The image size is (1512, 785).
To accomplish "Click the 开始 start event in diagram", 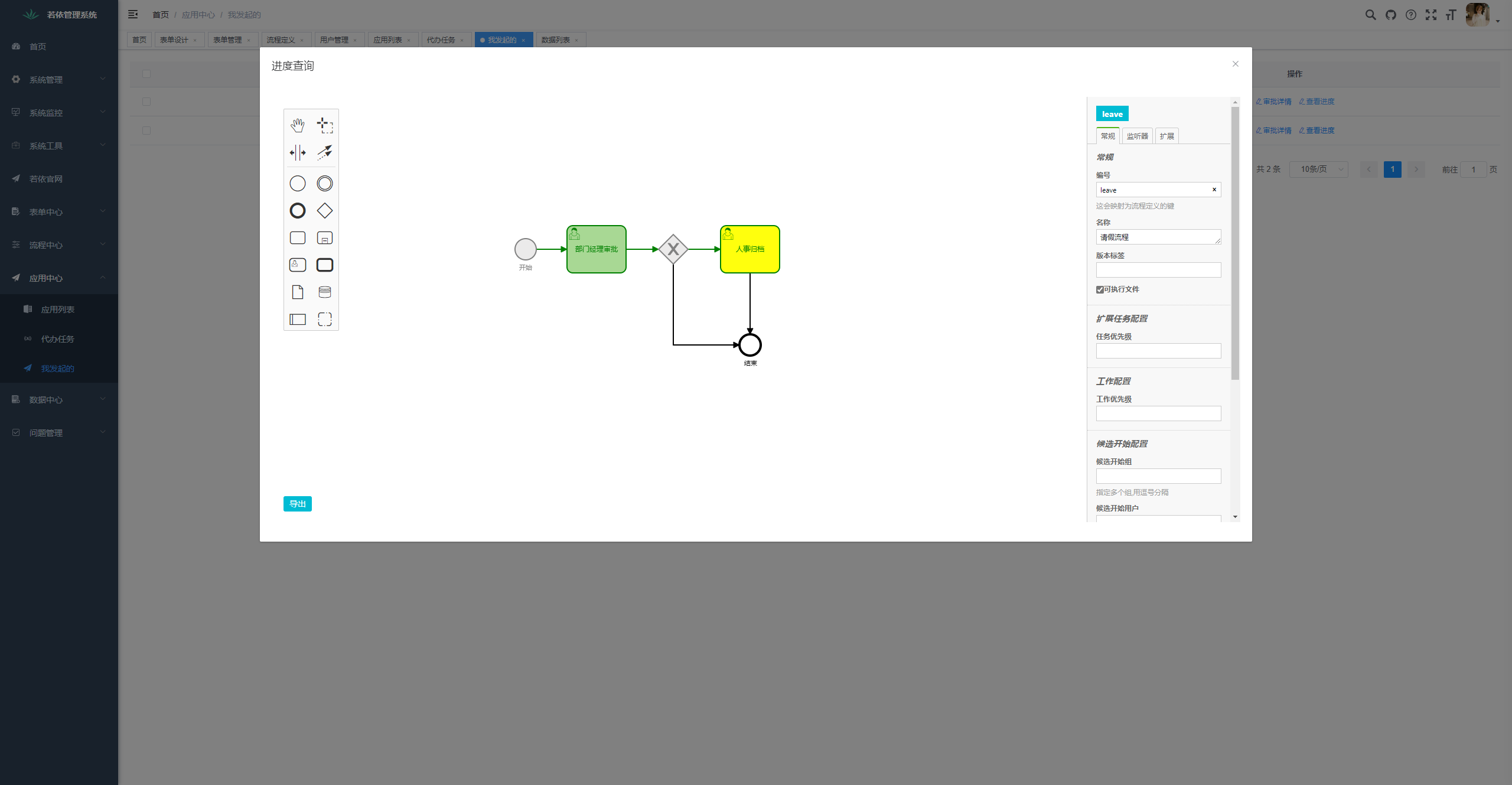I will pyautogui.click(x=526, y=249).
